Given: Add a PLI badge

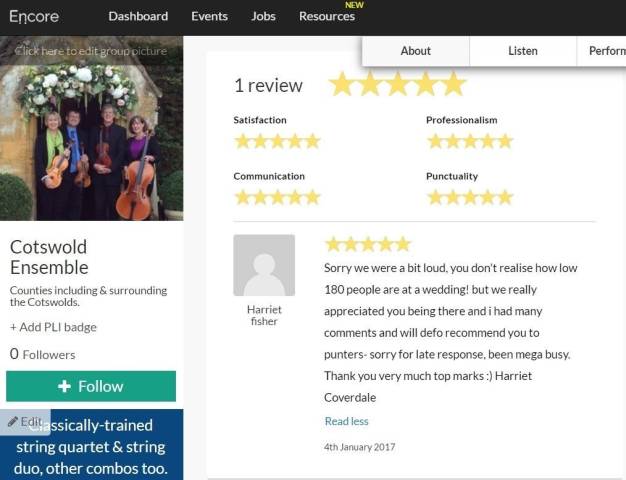Looking at the screenshot, I should coord(53,327).
